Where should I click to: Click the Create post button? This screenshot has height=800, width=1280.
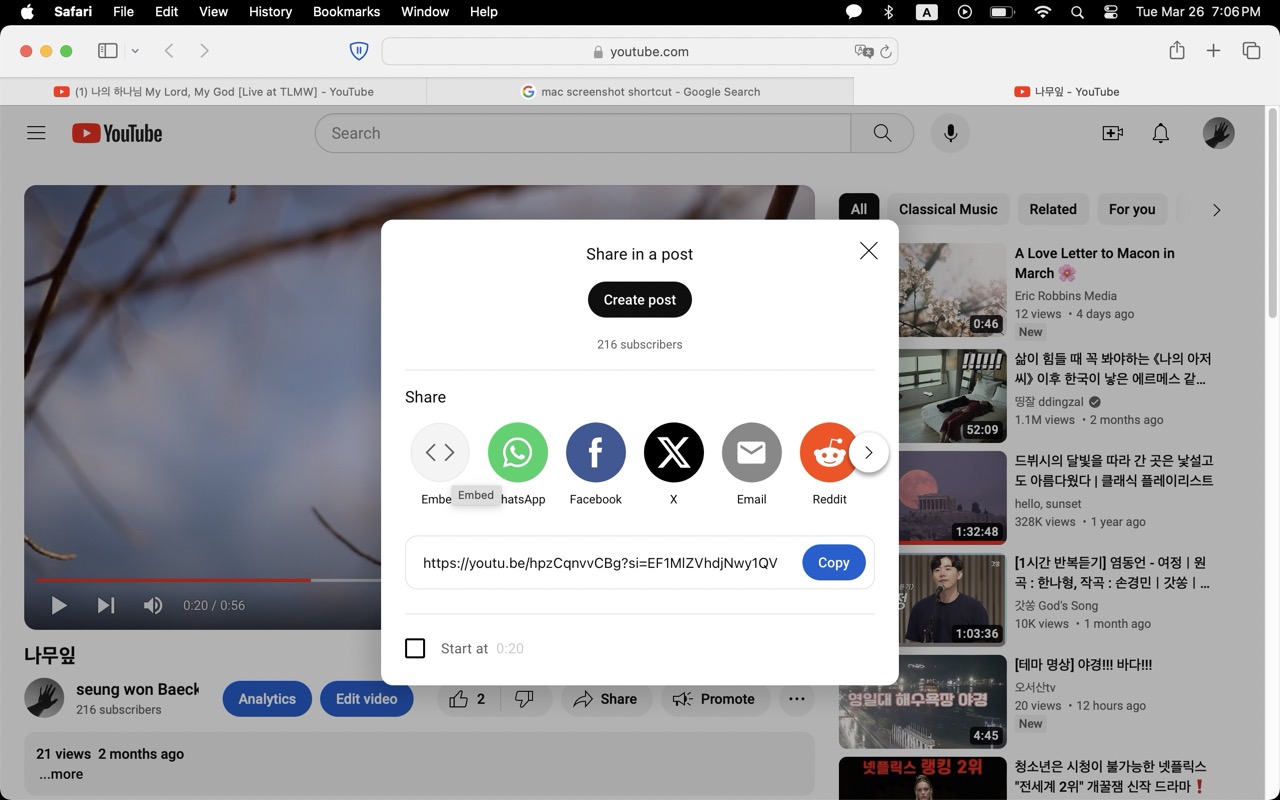click(639, 300)
